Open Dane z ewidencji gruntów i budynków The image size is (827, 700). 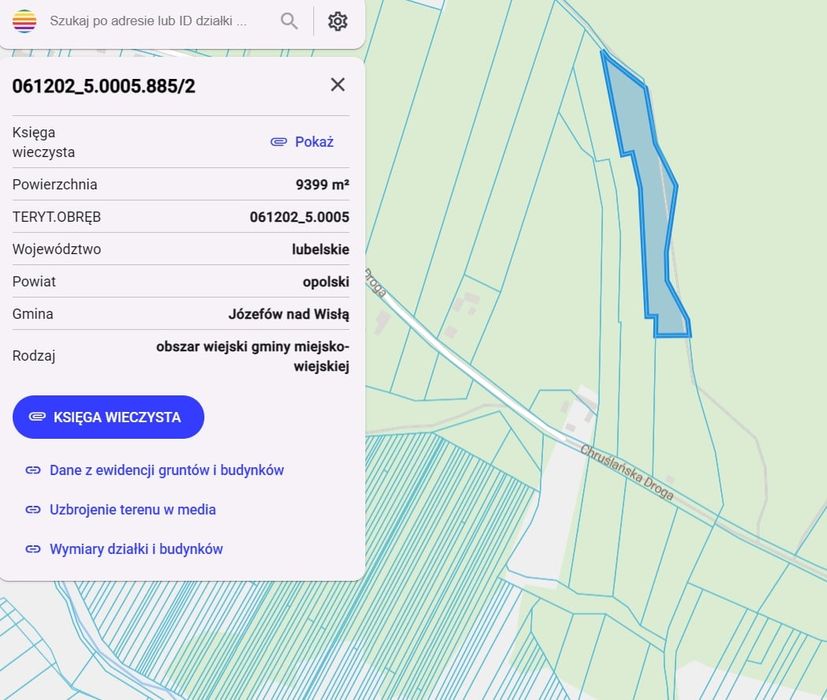[167, 470]
